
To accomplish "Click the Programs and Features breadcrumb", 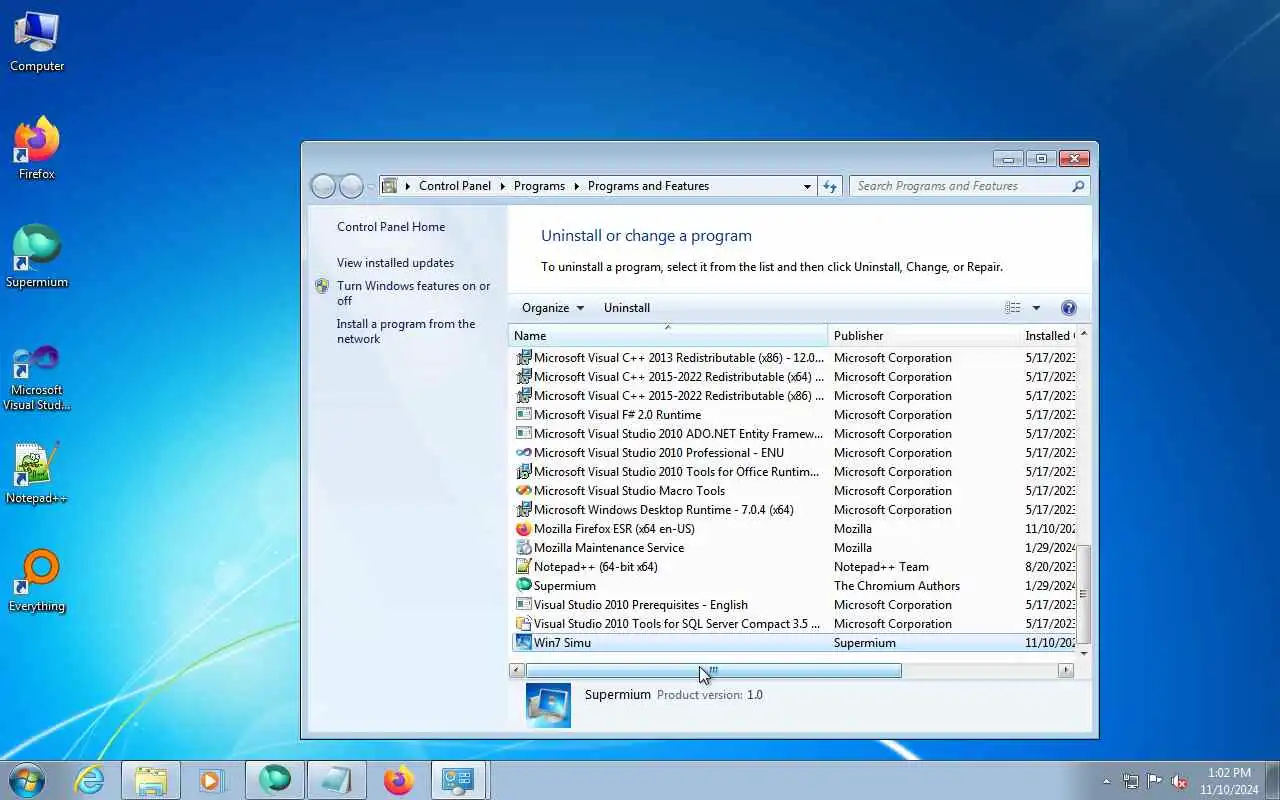I will click(x=648, y=186).
